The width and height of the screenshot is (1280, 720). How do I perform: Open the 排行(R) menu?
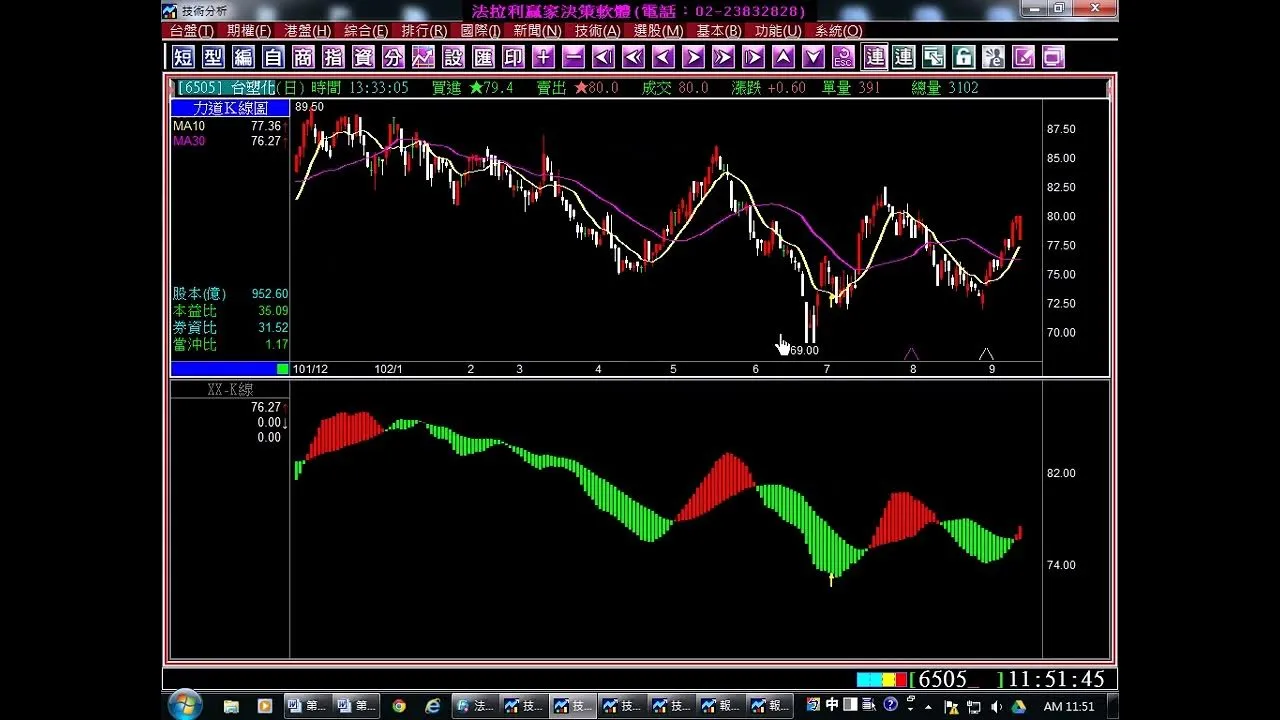coord(424,31)
